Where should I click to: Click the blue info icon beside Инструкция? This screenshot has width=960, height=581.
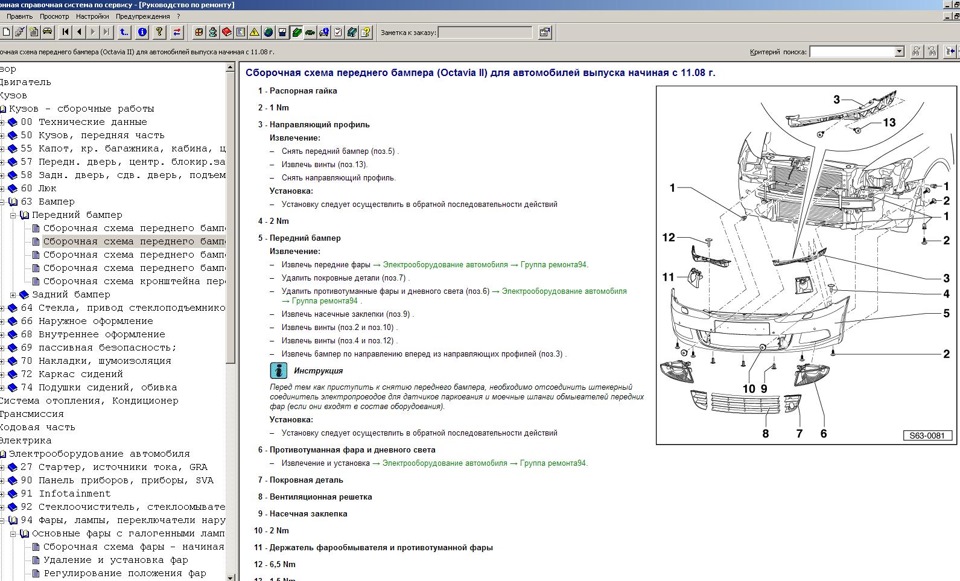coord(279,370)
